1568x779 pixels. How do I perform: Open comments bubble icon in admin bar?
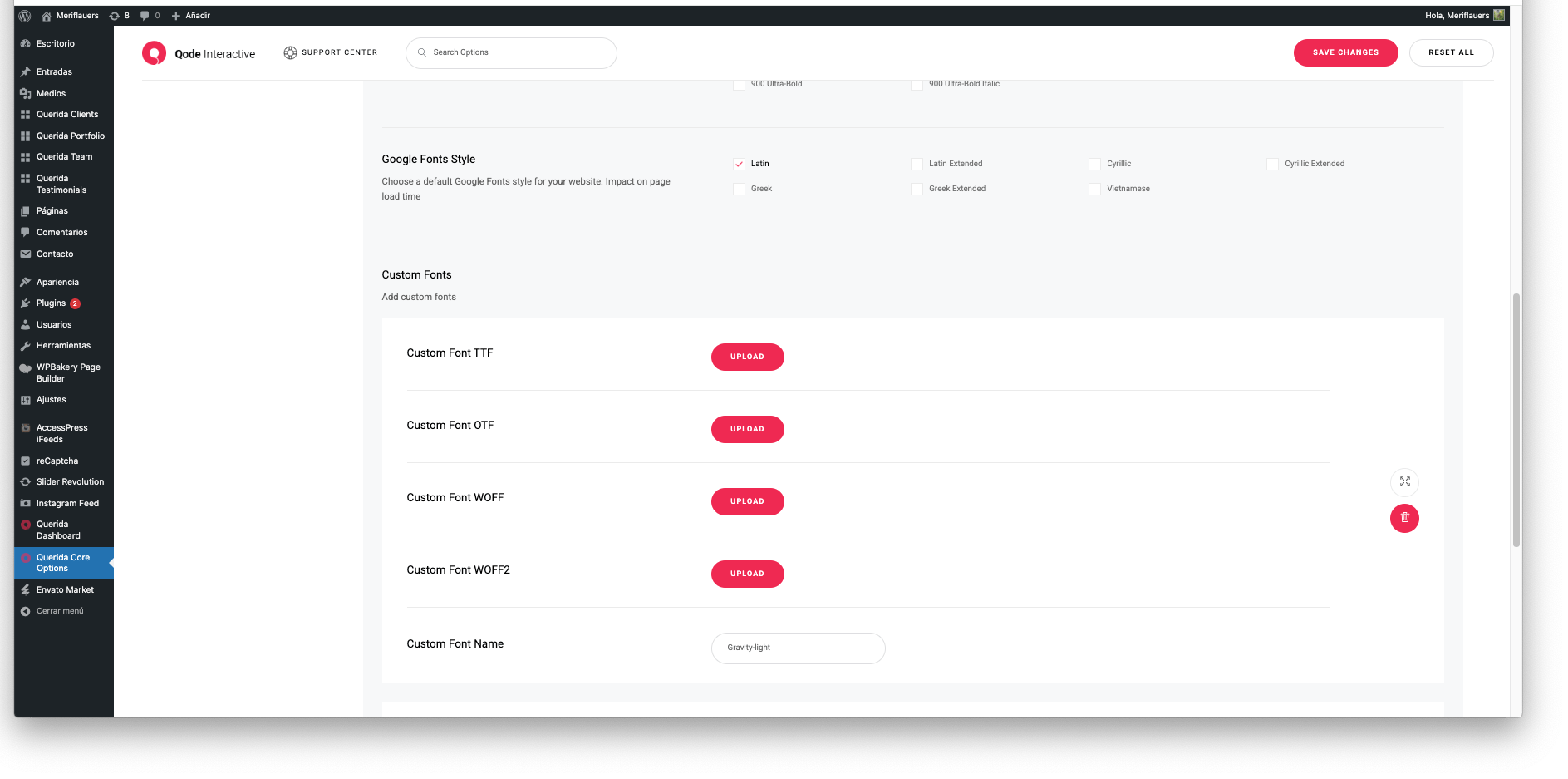point(145,16)
